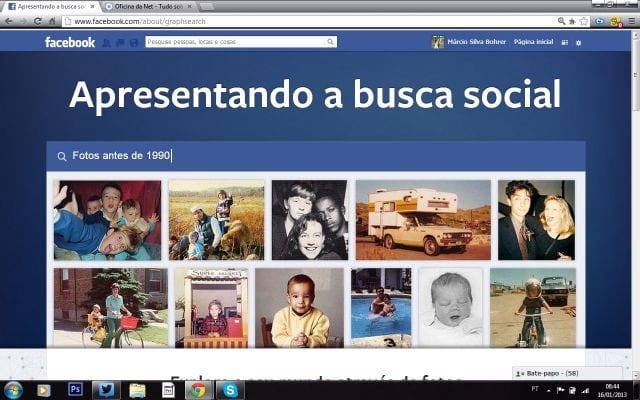Open Márcio Silva Bohrer profile link

point(476,42)
